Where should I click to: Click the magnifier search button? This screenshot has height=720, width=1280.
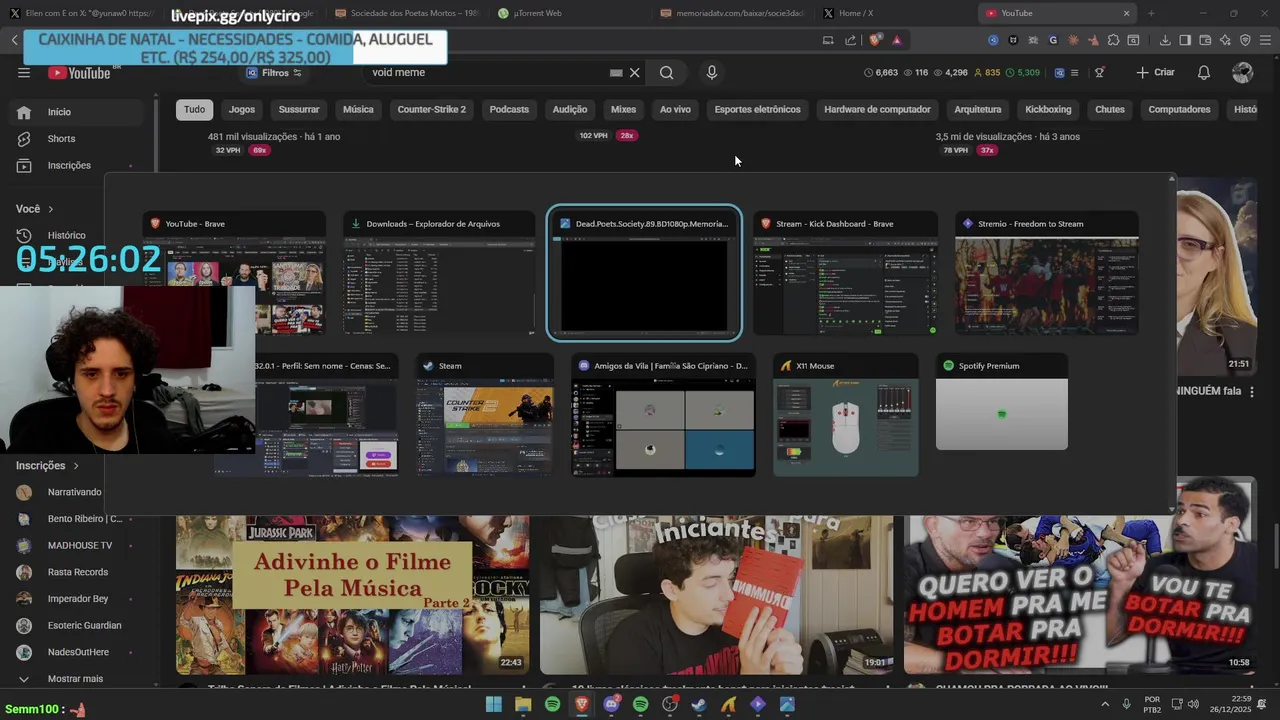click(666, 72)
